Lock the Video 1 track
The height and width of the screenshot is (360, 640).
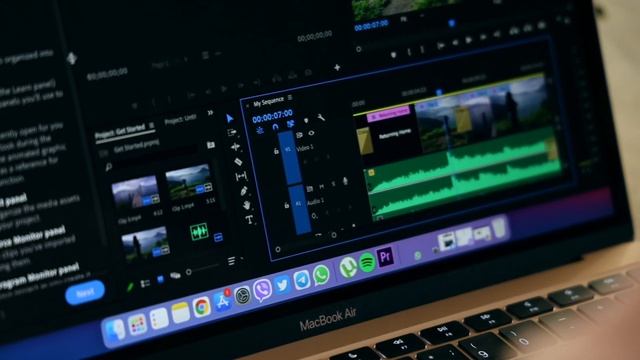[x=276, y=151]
